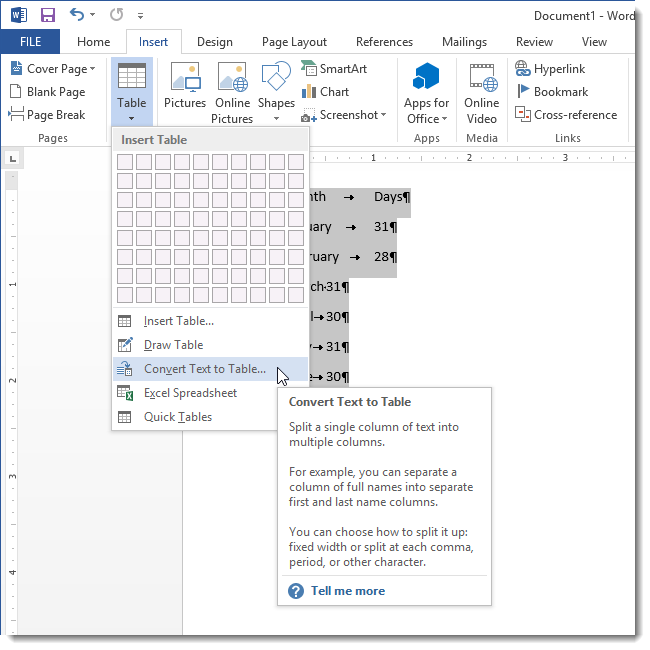650x650 pixels.
Task: Click the blue help question mark icon
Action: click(296, 591)
